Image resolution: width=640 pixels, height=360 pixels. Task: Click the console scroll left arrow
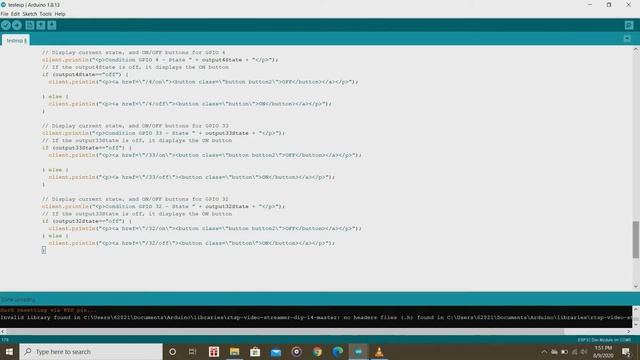(3, 331)
